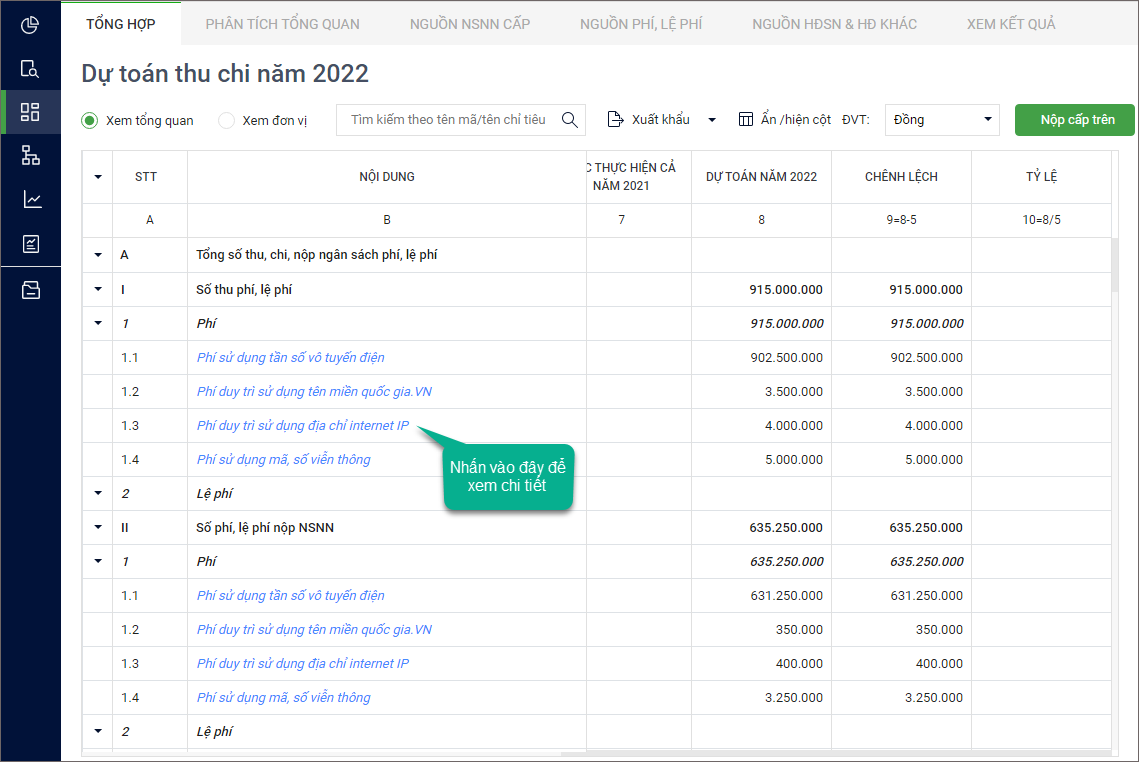
Task: Click the magnifier icon in search box
Action: click(570, 120)
